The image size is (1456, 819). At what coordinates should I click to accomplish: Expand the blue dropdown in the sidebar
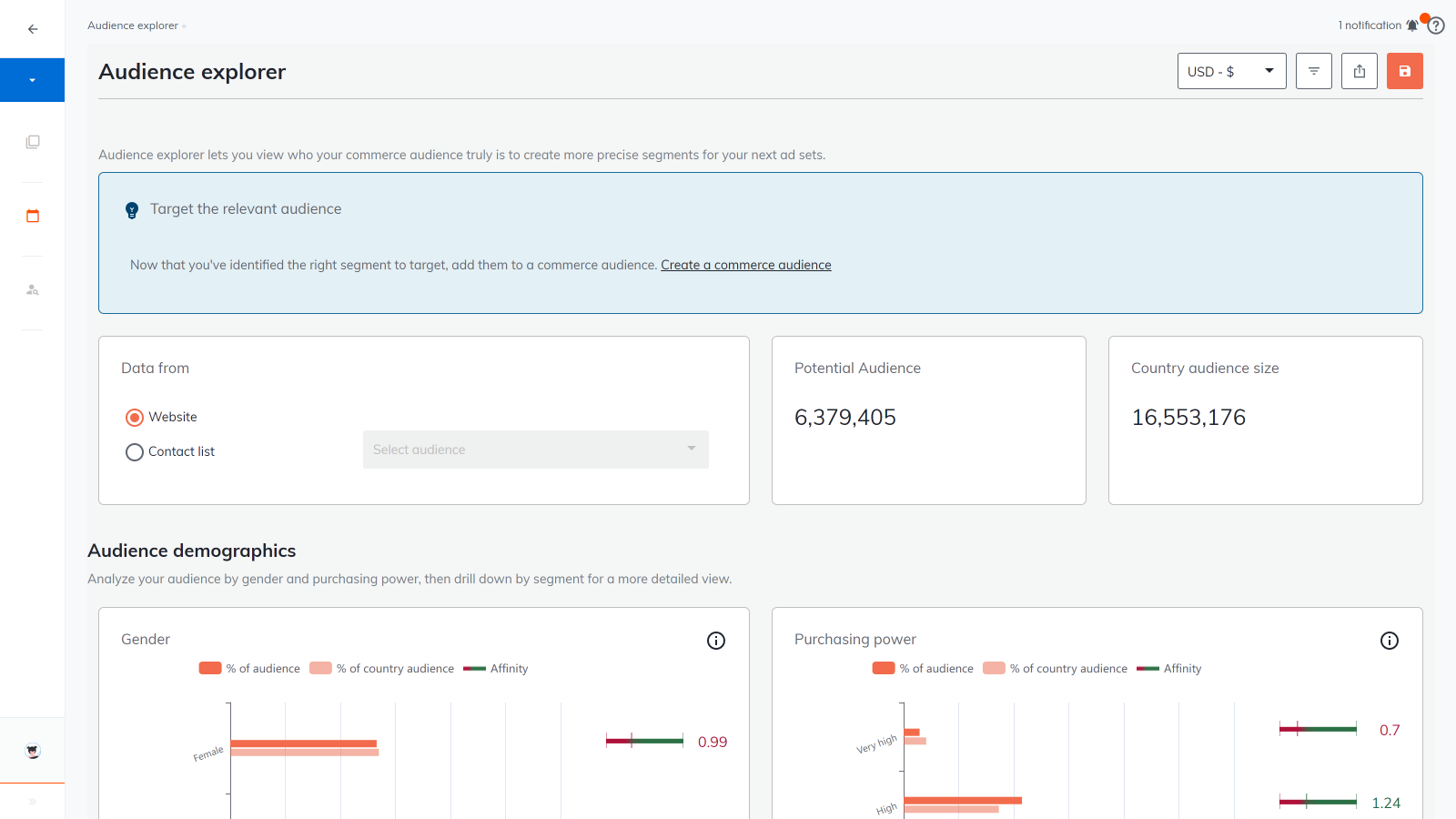pyautogui.click(x=33, y=80)
